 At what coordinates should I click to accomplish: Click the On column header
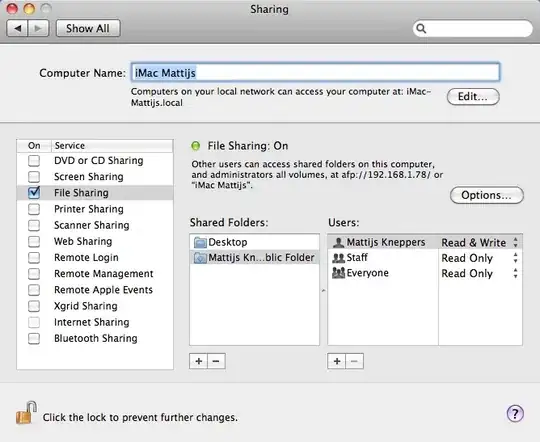(34, 146)
